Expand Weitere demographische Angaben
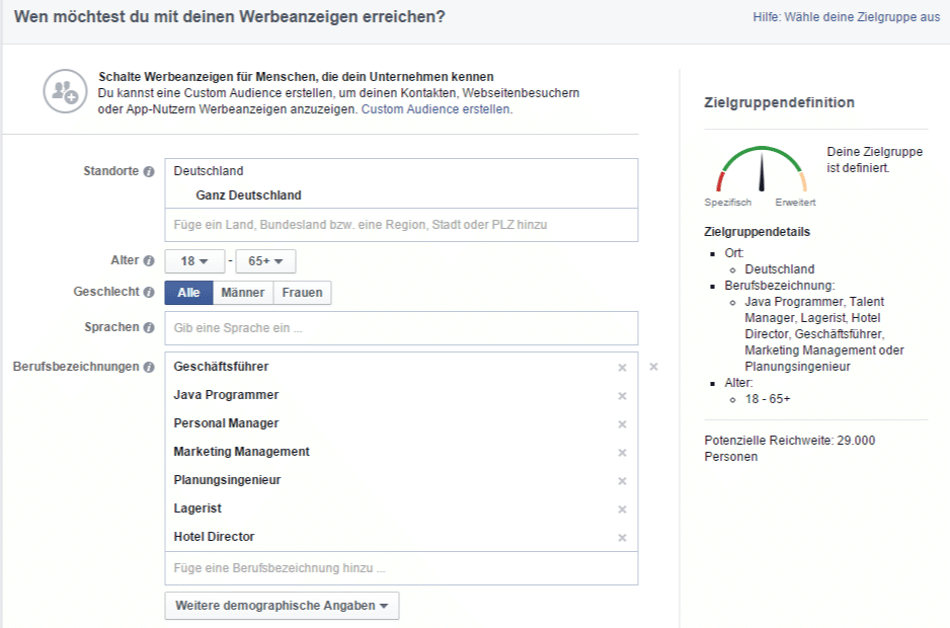Image resolution: width=950 pixels, height=628 pixels. pos(281,605)
